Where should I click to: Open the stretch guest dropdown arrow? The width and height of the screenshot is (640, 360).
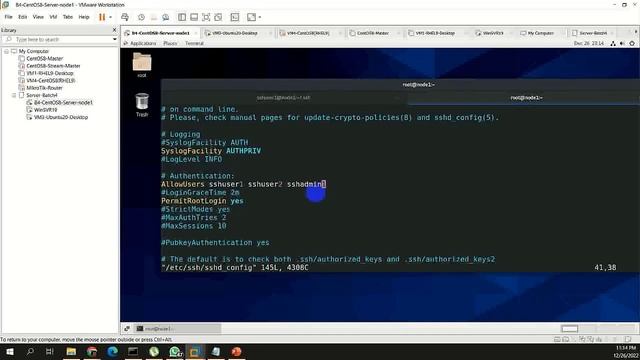(260, 17)
